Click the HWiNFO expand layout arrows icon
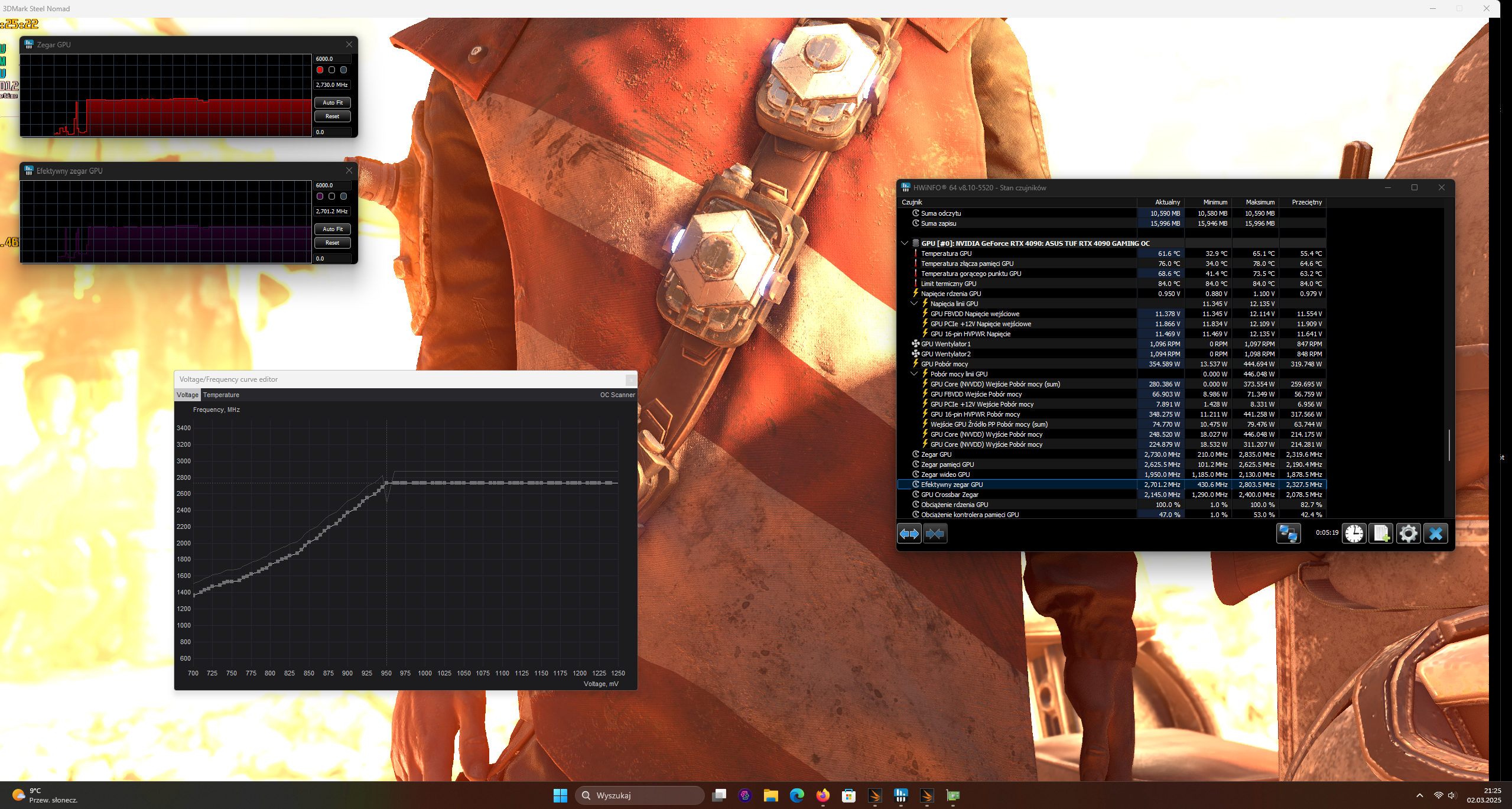 909,534
